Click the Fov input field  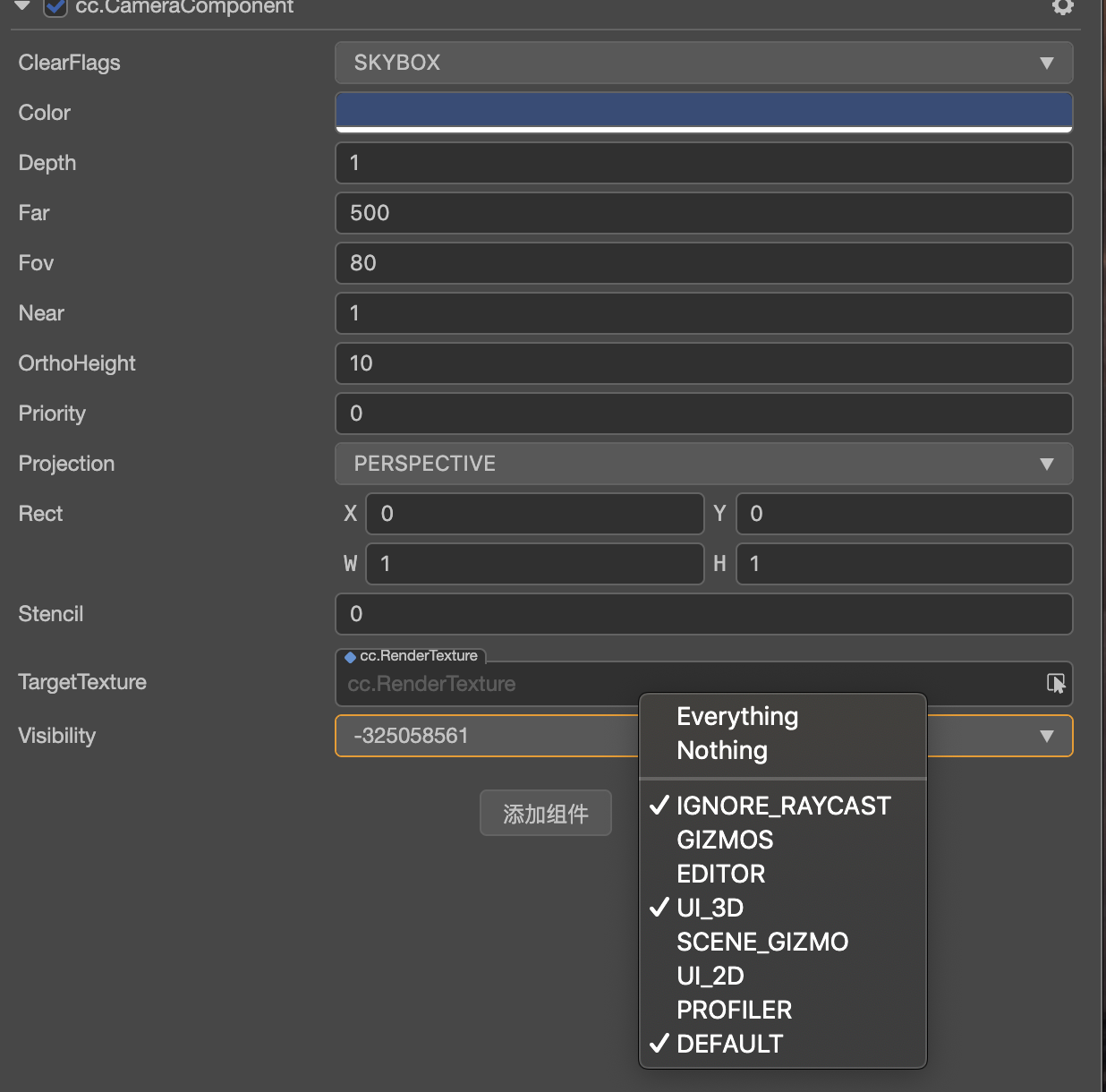tap(703, 263)
